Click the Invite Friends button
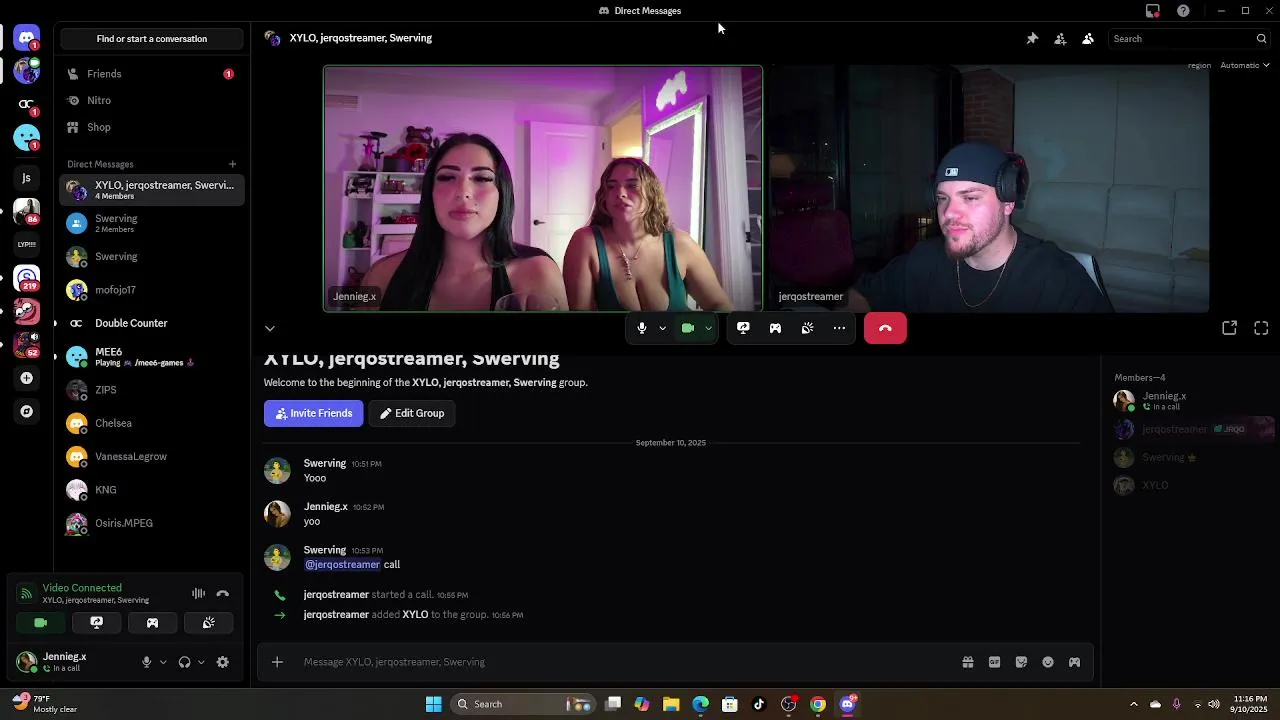1280x720 pixels. coord(313,413)
